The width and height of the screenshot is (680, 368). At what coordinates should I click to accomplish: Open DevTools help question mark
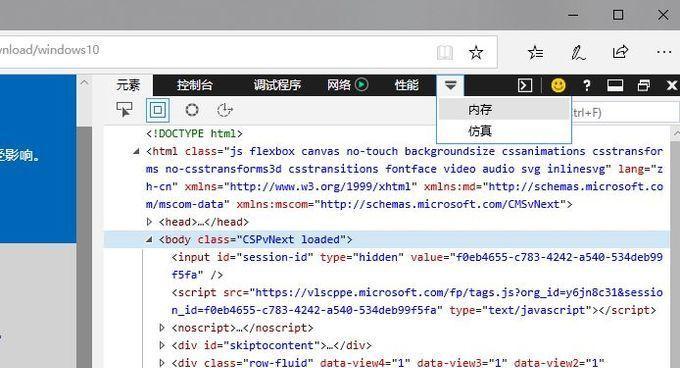pos(587,85)
